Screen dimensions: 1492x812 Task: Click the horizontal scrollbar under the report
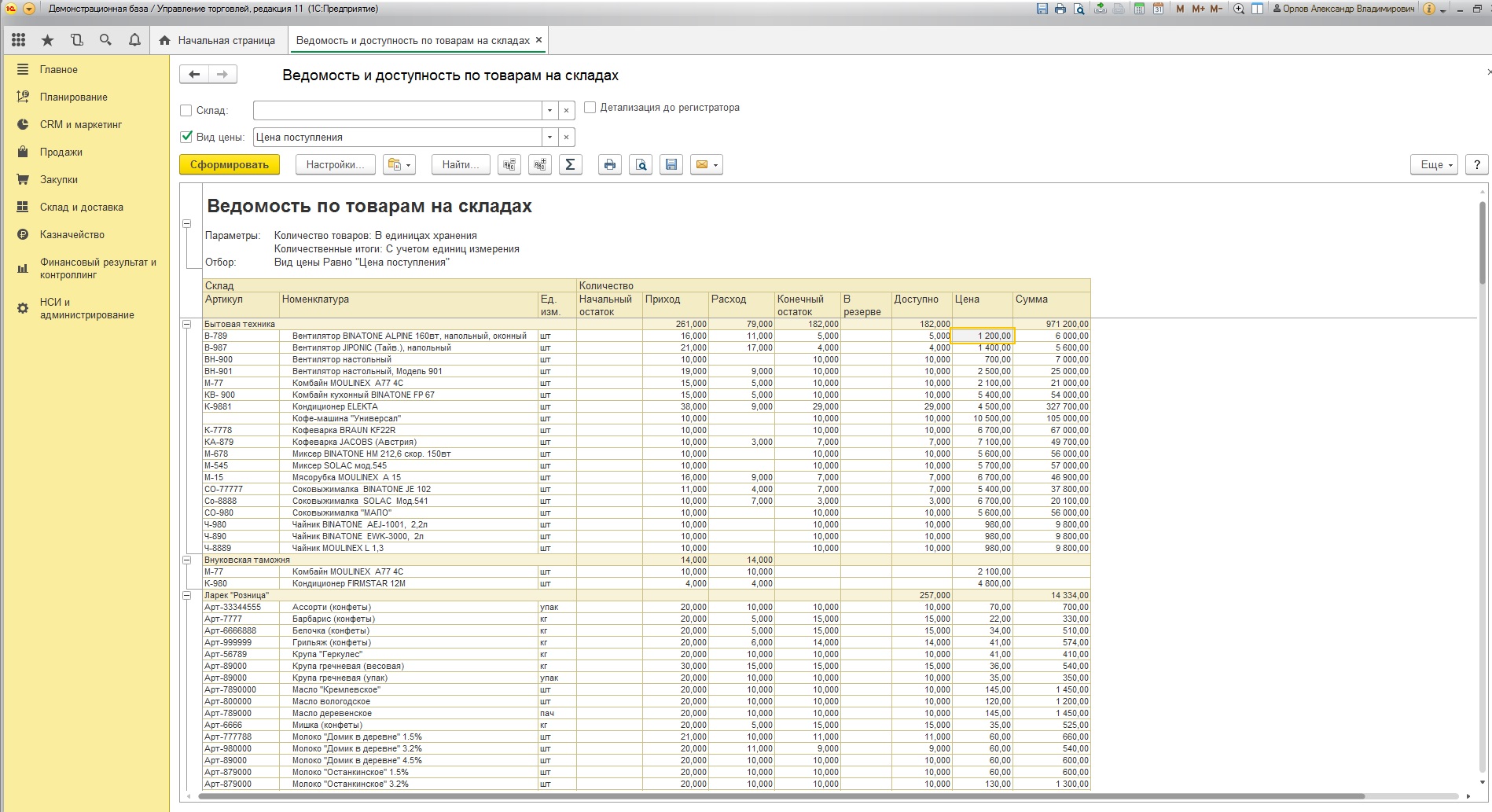[786, 796]
